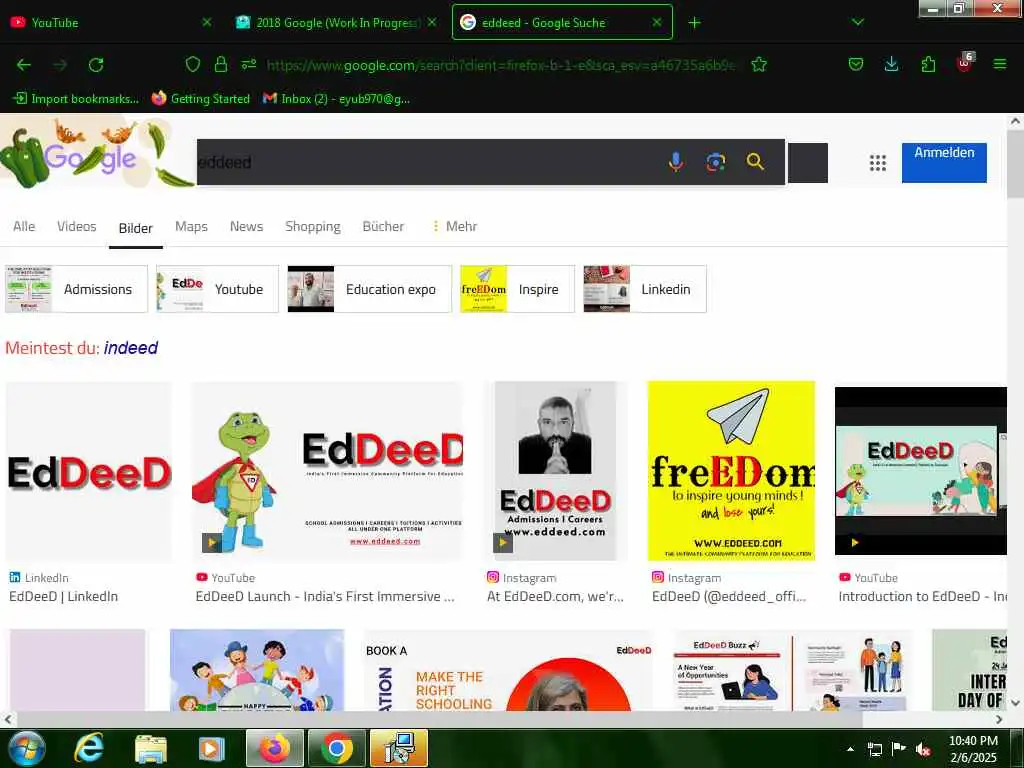
Task: Filter images by Linkedin chip
Action: [645, 289]
